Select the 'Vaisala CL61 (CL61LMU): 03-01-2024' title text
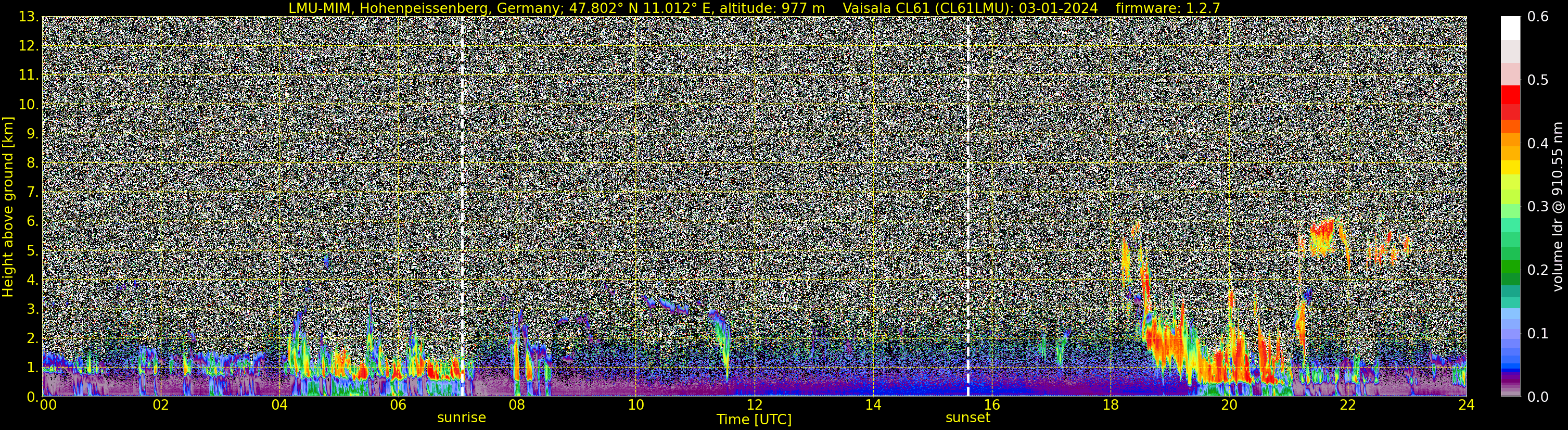Viewport: 1568px width, 430px height. click(970, 8)
